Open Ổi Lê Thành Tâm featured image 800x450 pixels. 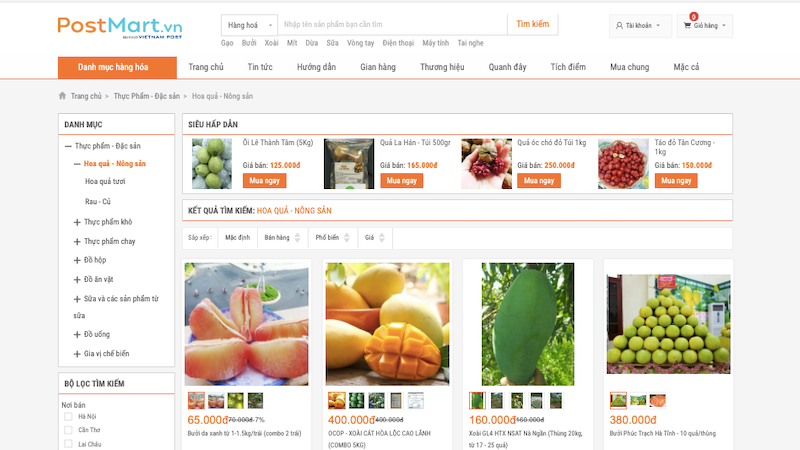[x=212, y=164]
